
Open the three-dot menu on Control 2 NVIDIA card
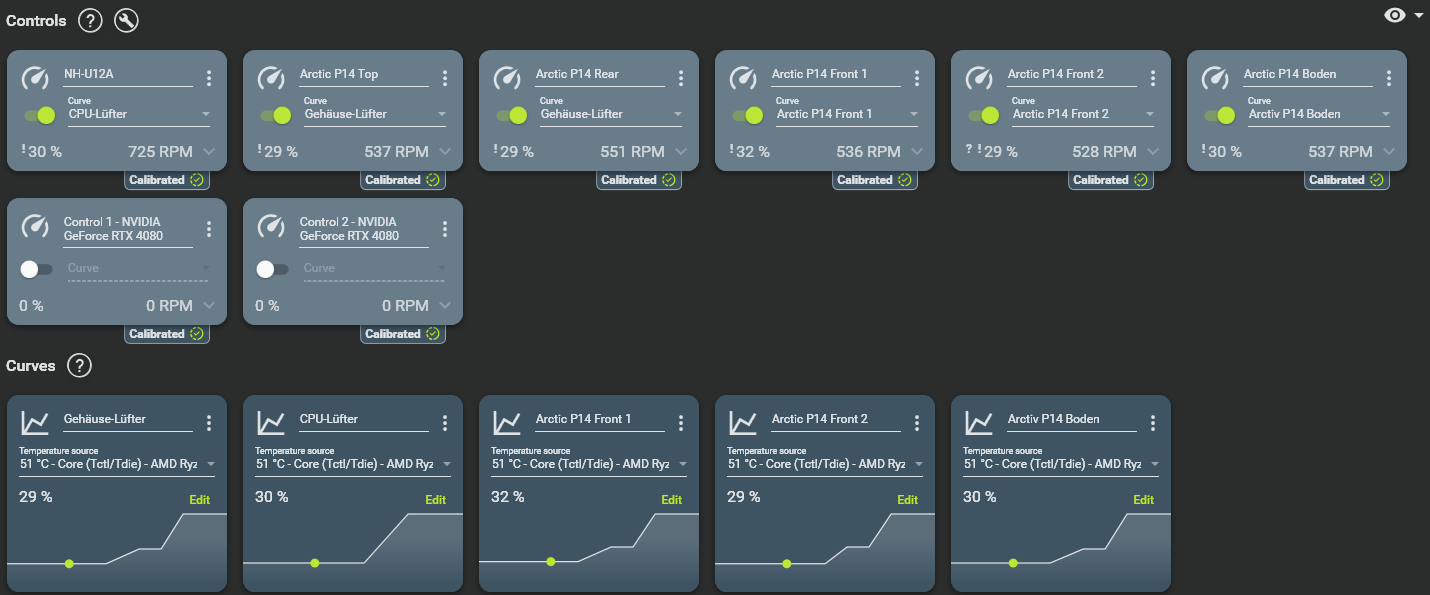click(445, 229)
